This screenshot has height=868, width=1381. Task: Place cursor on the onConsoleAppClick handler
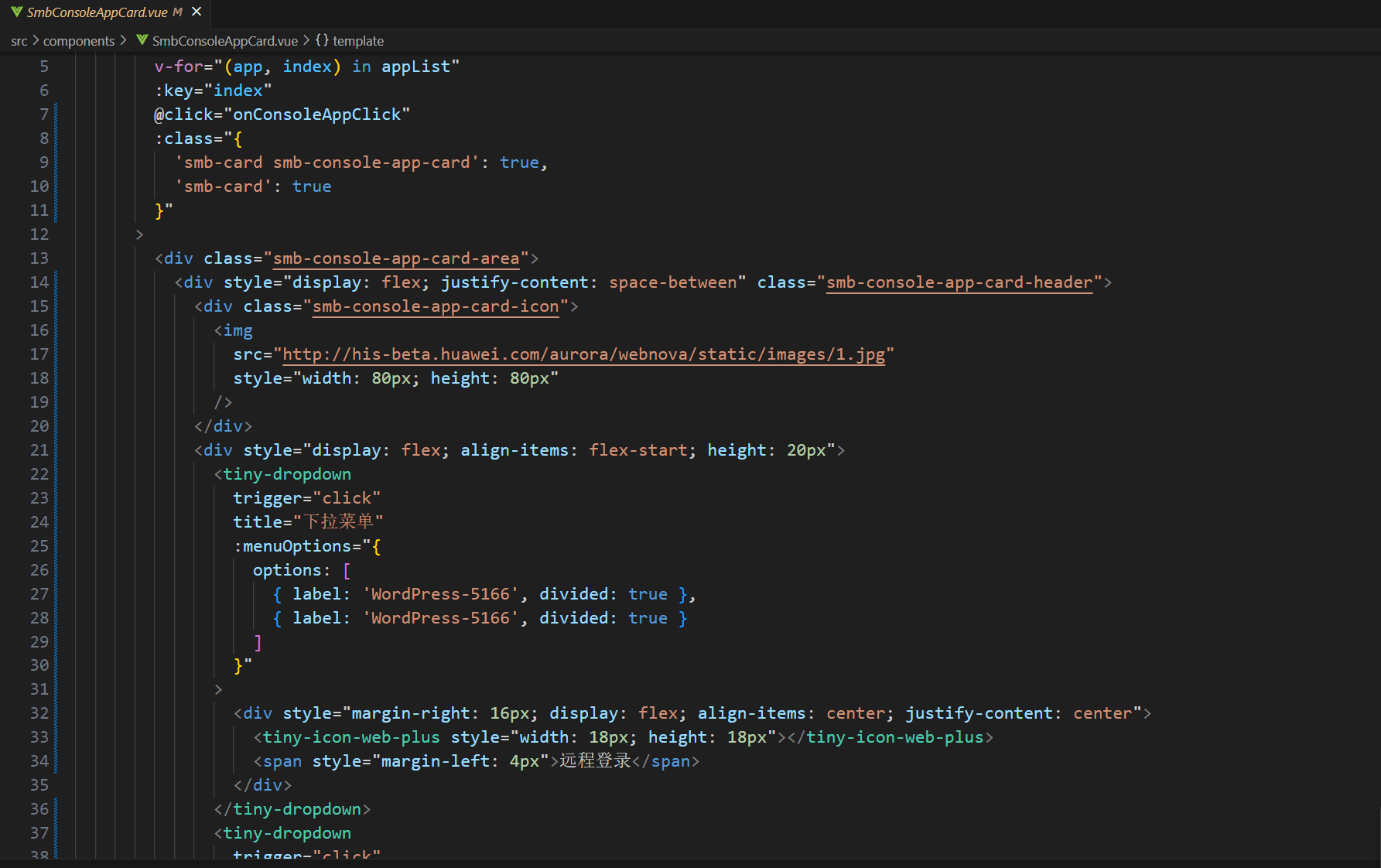coord(317,114)
